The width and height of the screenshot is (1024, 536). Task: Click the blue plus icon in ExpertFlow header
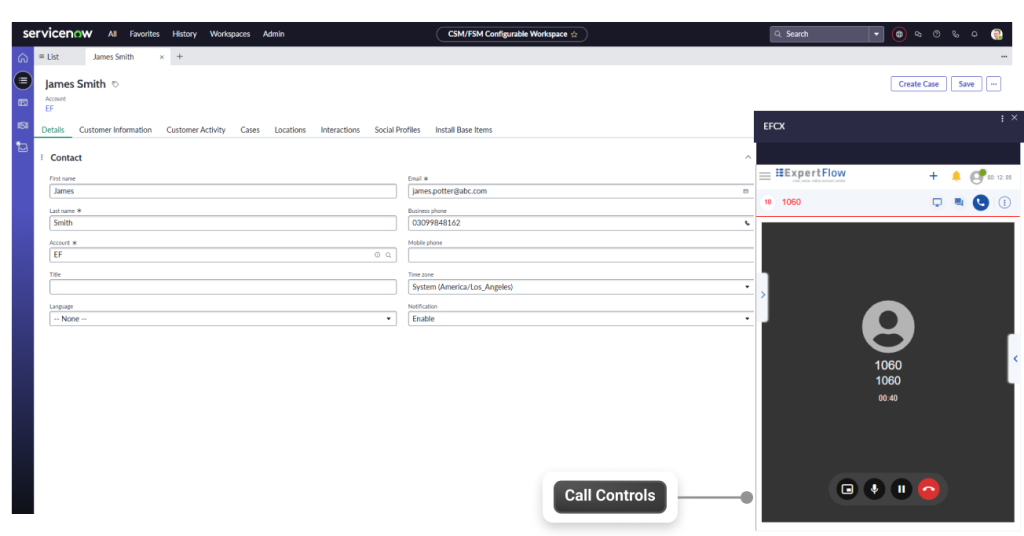tap(934, 176)
